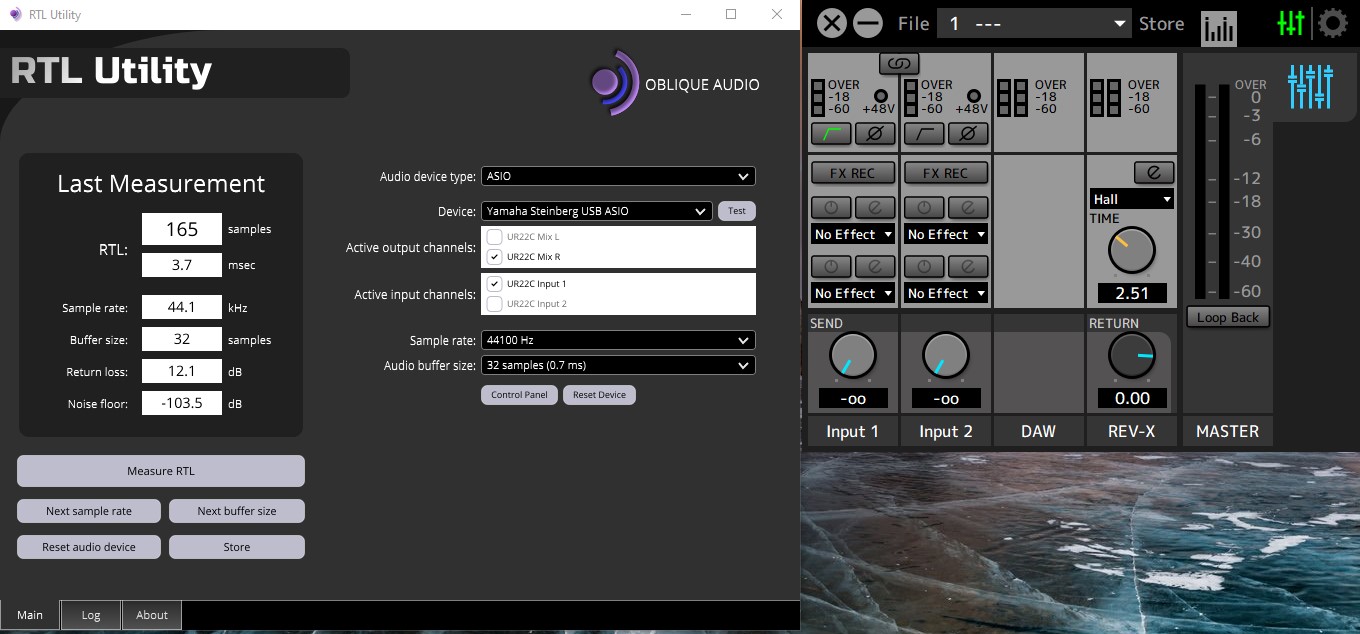Toggle Input 1 high-pass filter in dspMixFx

(831, 132)
